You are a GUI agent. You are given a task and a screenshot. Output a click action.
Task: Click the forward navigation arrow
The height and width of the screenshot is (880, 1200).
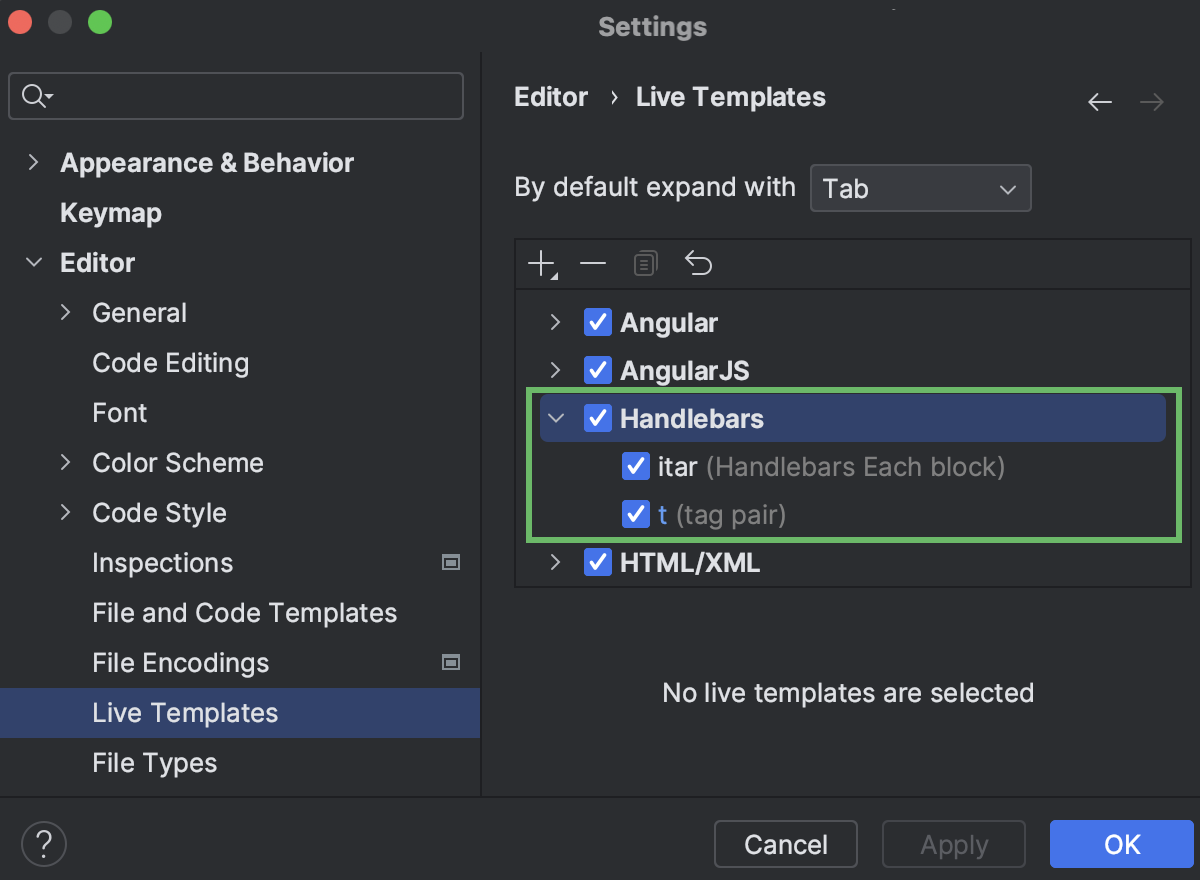pyautogui.click(x=1151, y=101)
